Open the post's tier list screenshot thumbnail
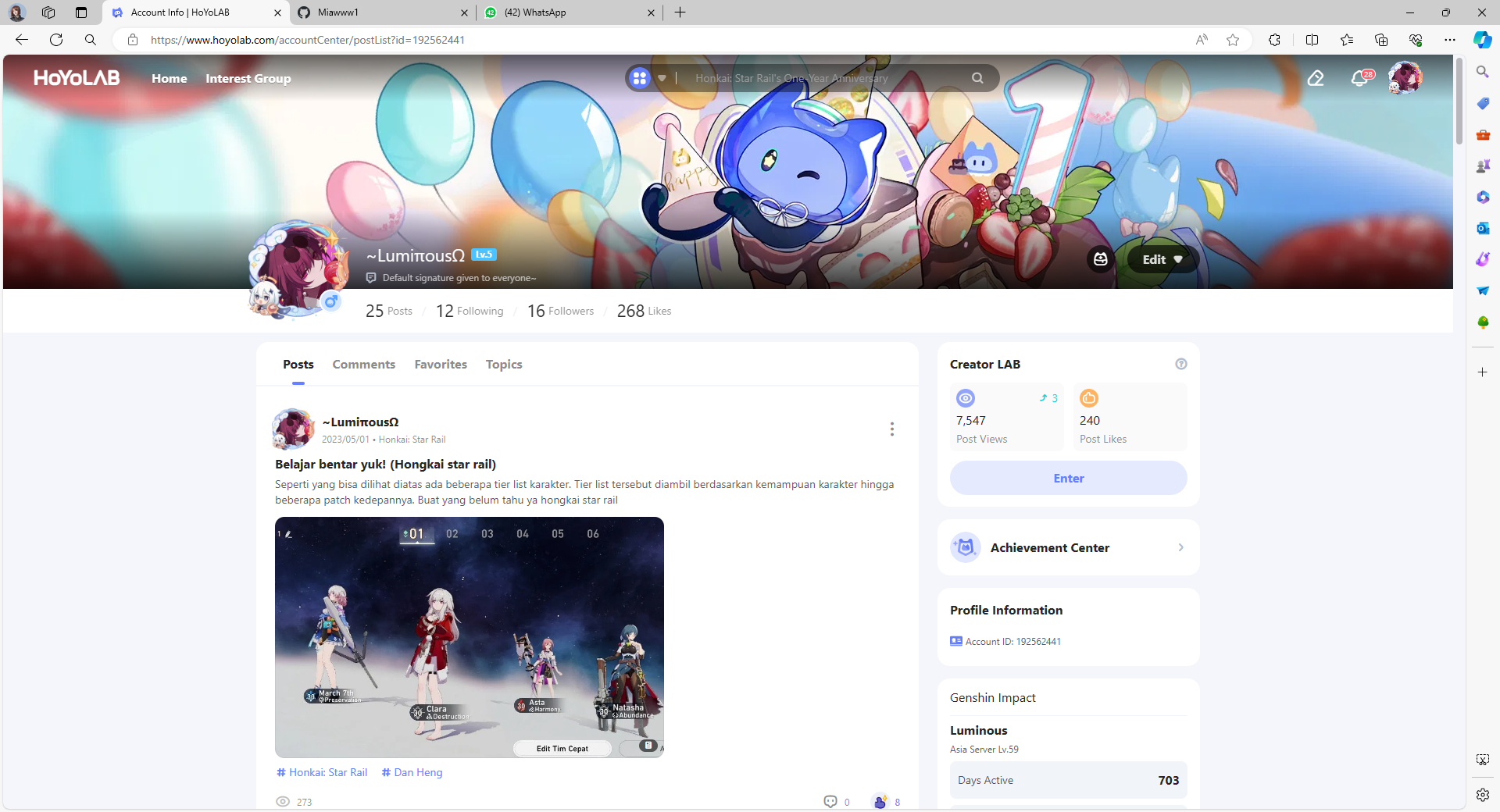This screenshot has height=812, width=1500. coord(469,637)
